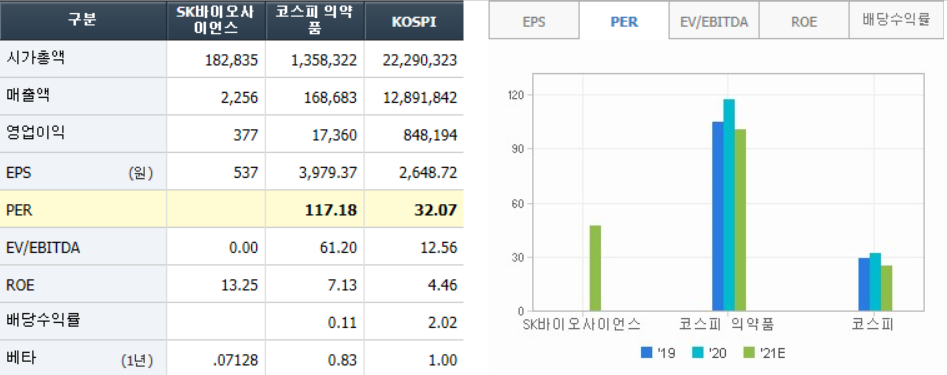Screen dimensions: 947x375
Task: Switch to the ROE chart tab
Action: point(804,21)
